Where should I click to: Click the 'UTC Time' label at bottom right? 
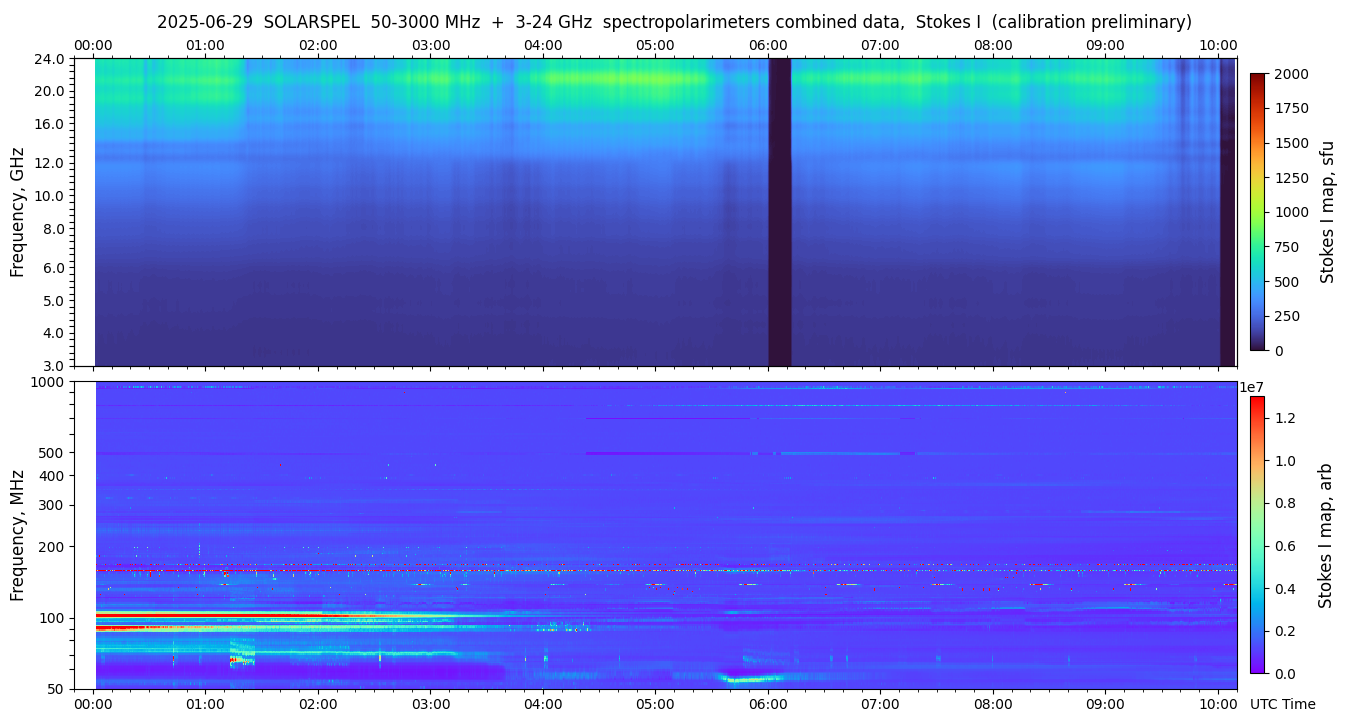pyautogui.click(x=1282, y=704)
